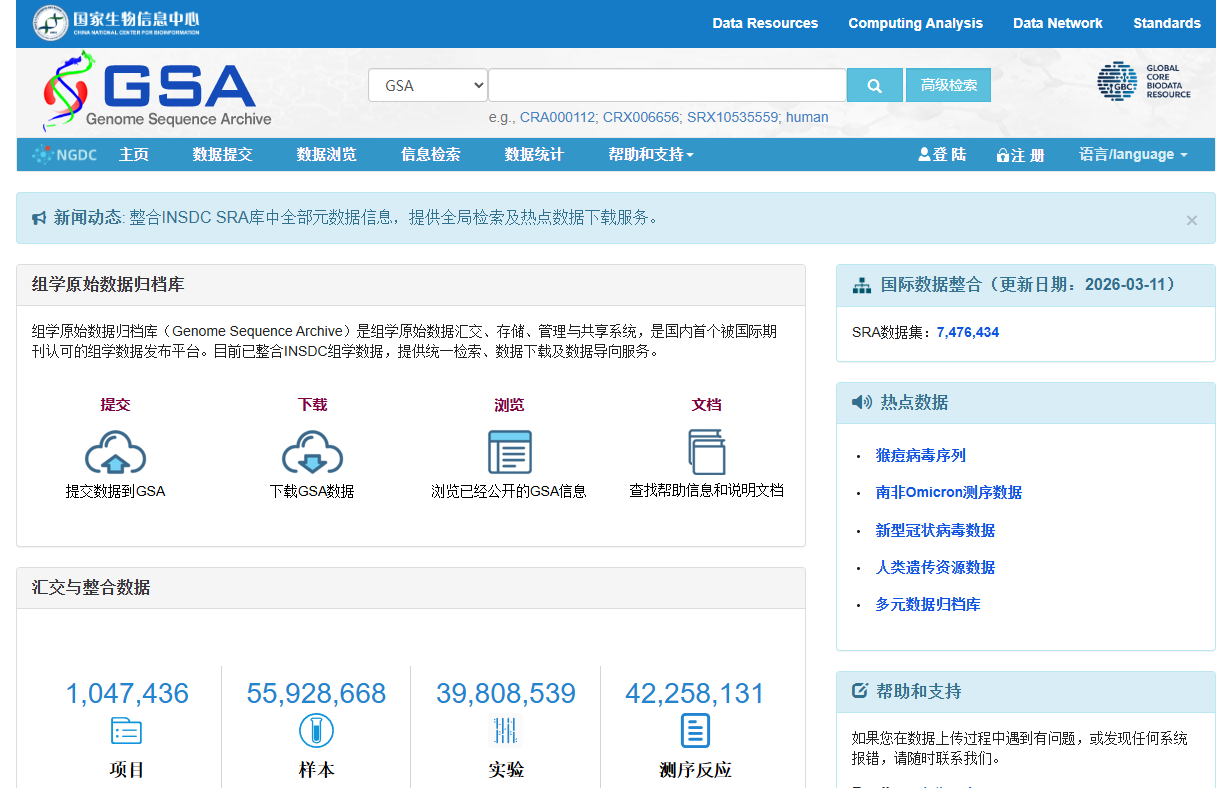This screenshot has height=788, width=1231.
Task: Click the 样本 test tube icon
Action: tap(316, 731)
